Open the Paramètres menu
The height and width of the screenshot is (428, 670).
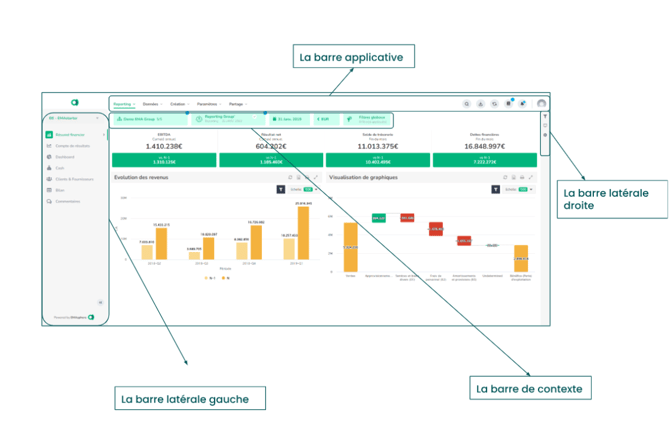tap(208, 104)
